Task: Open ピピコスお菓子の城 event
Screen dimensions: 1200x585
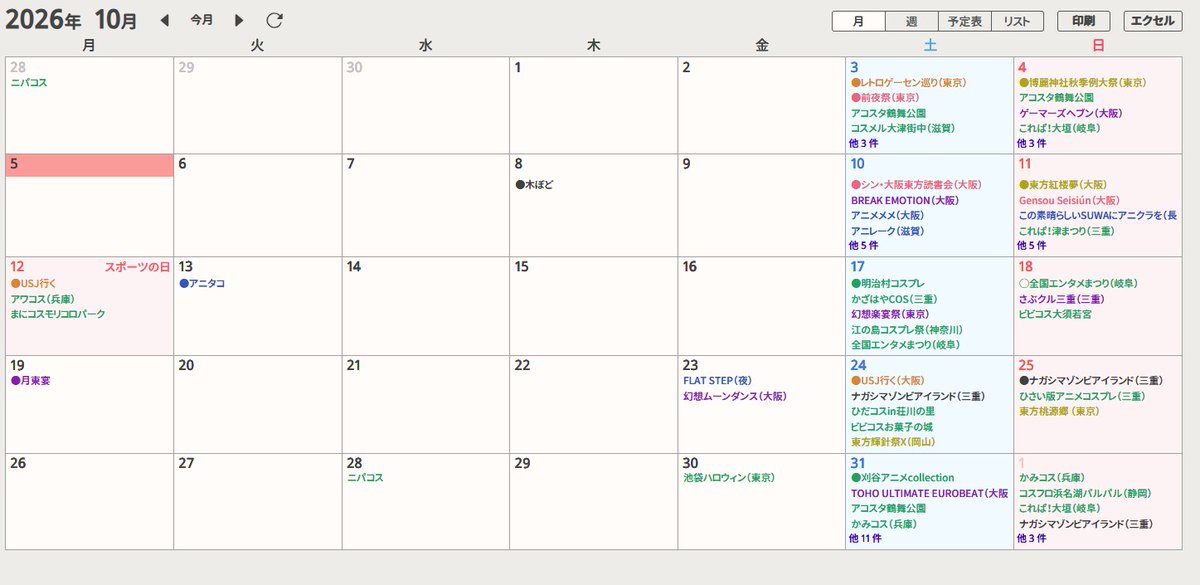Action: (x=892, y=427)
